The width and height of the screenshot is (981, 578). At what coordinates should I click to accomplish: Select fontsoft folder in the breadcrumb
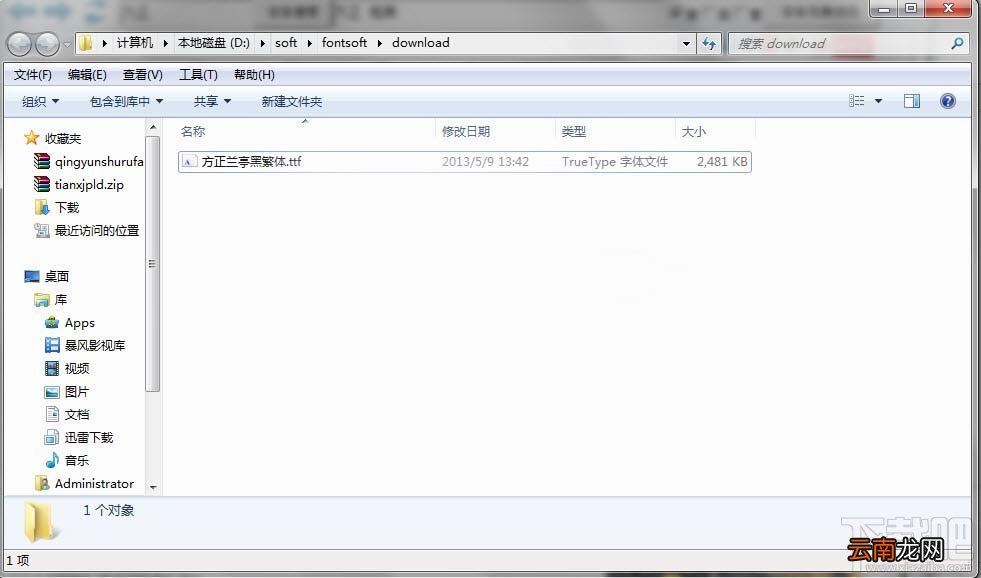coord(344,43)
